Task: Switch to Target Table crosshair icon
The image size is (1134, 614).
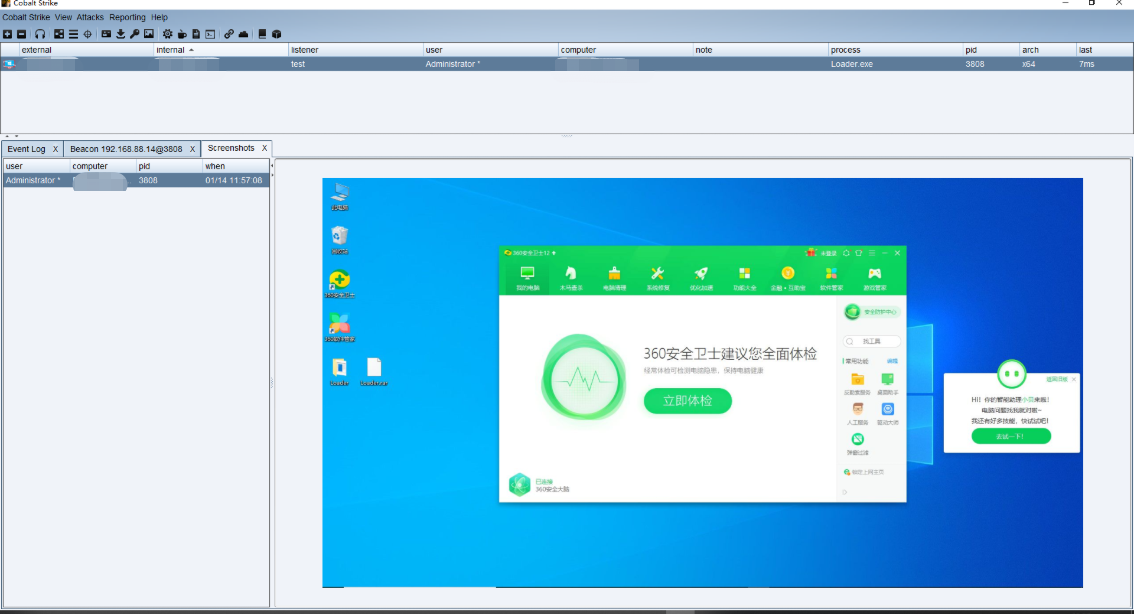Action: coord(88,34)
